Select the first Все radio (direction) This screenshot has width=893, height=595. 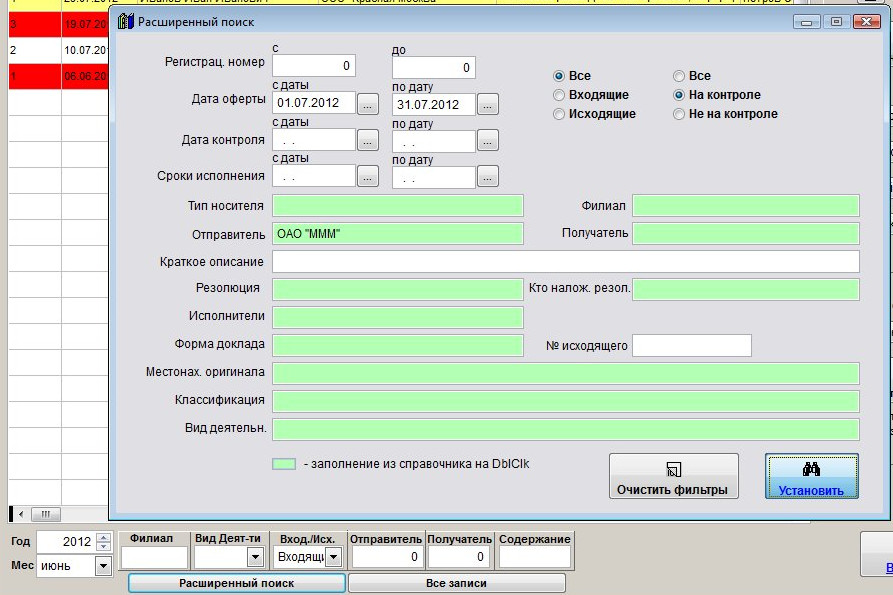pos(559,76)
